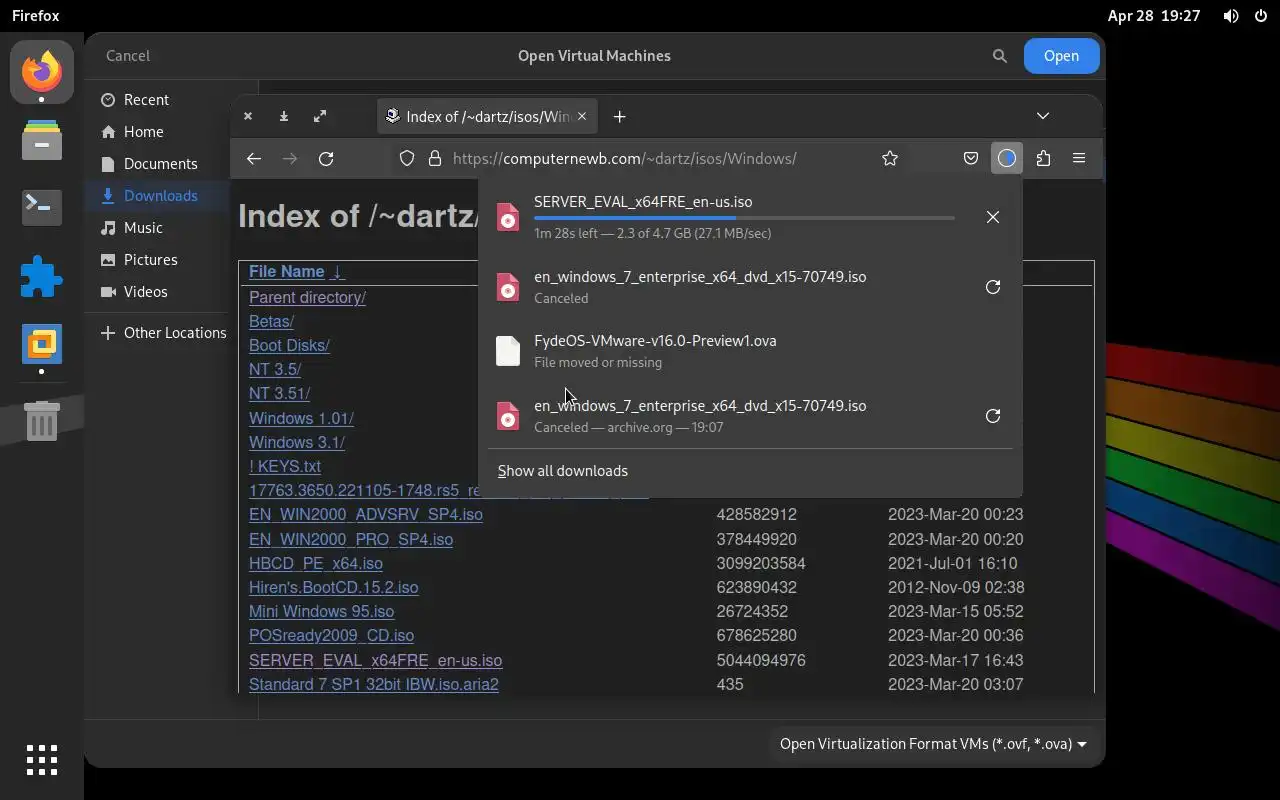Screen dimensions: 1280x800
Task: Open the list all tabs chevron
Action: 1043,116
